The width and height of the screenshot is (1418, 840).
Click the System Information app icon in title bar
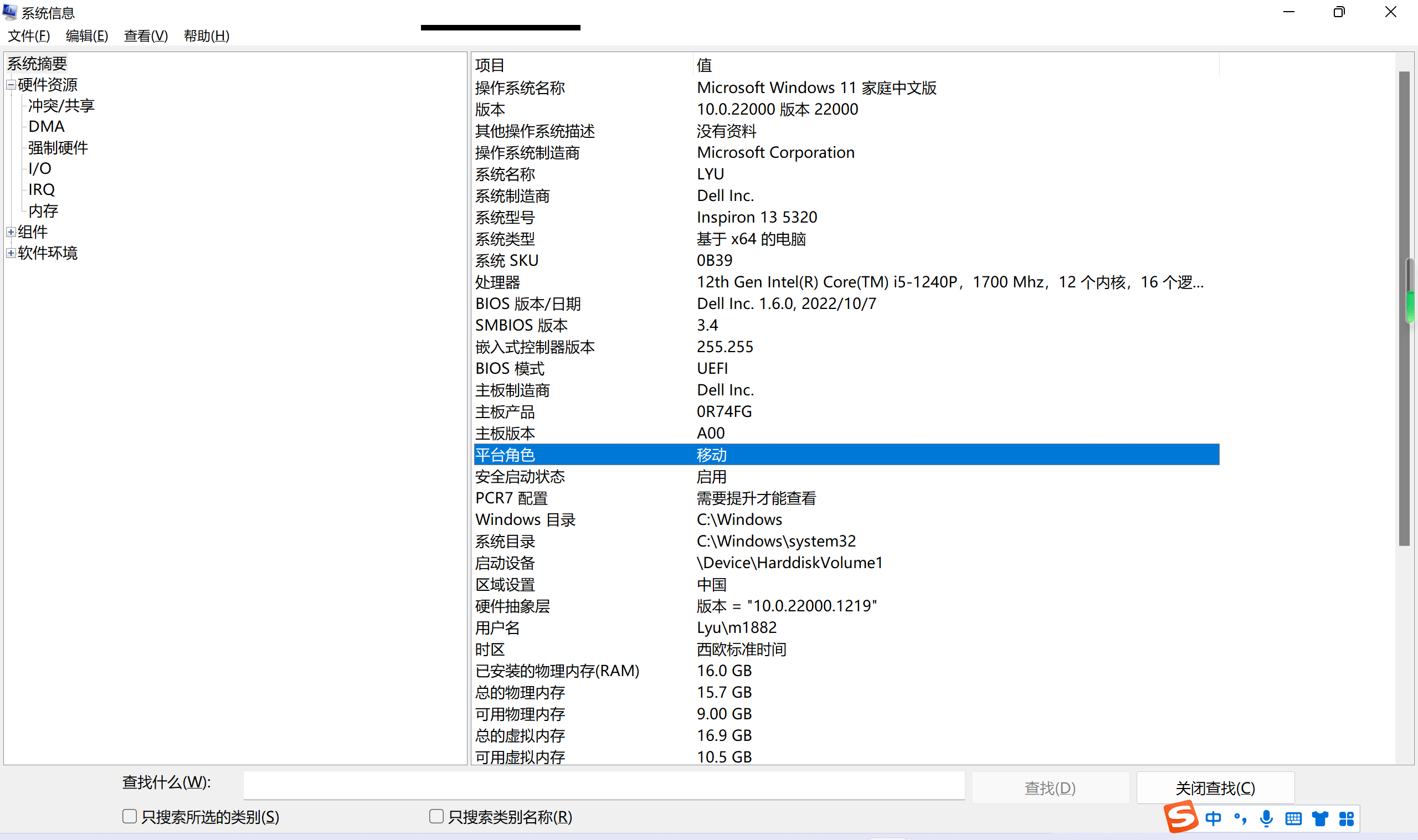[9, 12]
